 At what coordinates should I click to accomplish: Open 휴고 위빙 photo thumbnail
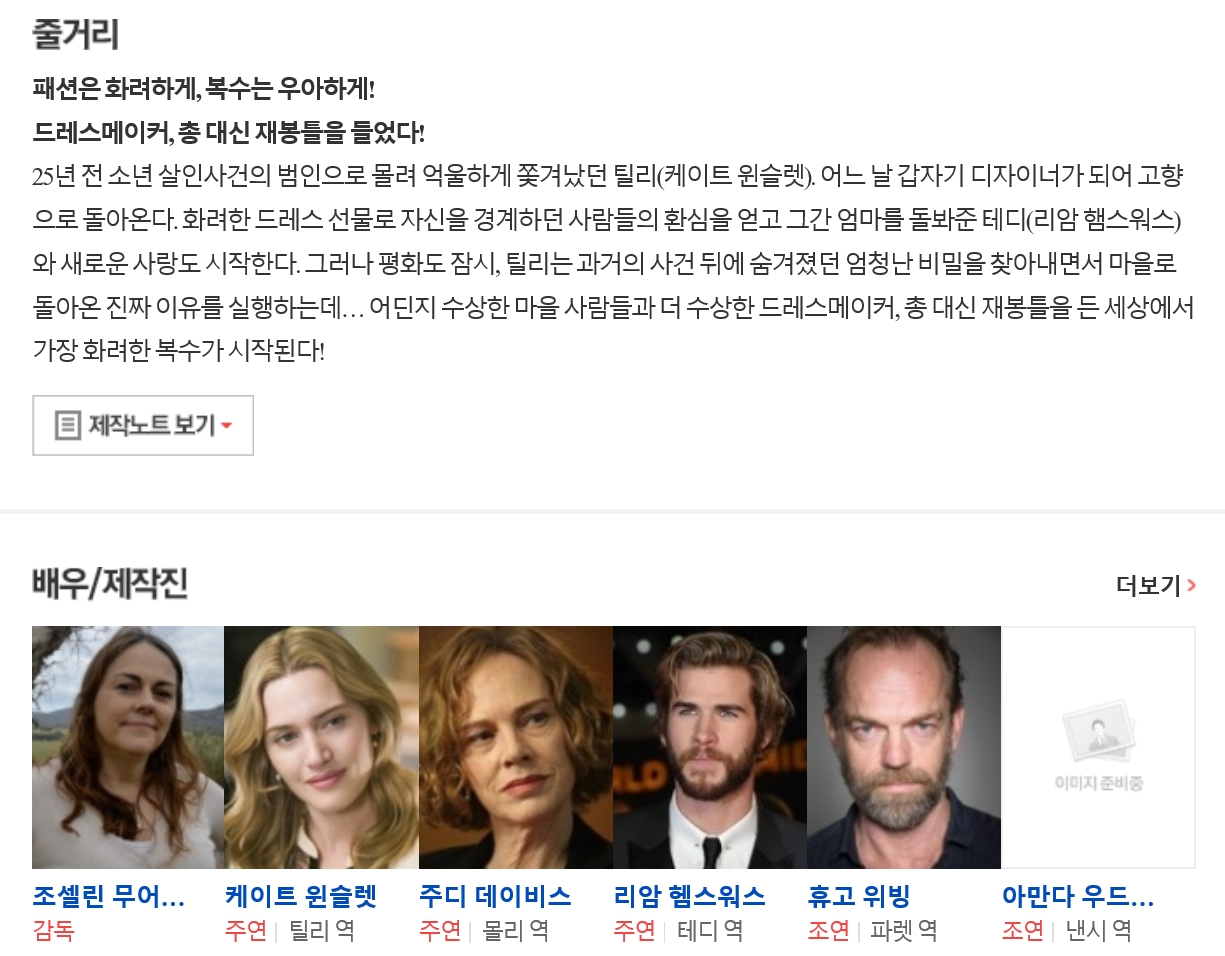coord(904,747)
